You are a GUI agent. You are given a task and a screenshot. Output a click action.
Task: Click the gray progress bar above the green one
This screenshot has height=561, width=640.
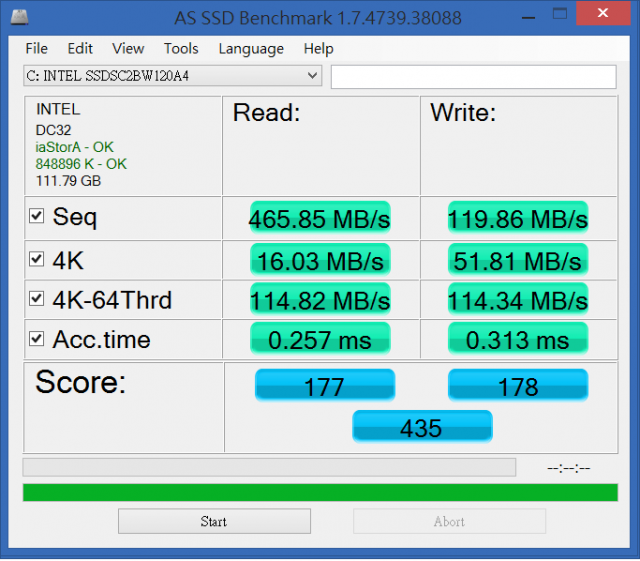(269, 467)
